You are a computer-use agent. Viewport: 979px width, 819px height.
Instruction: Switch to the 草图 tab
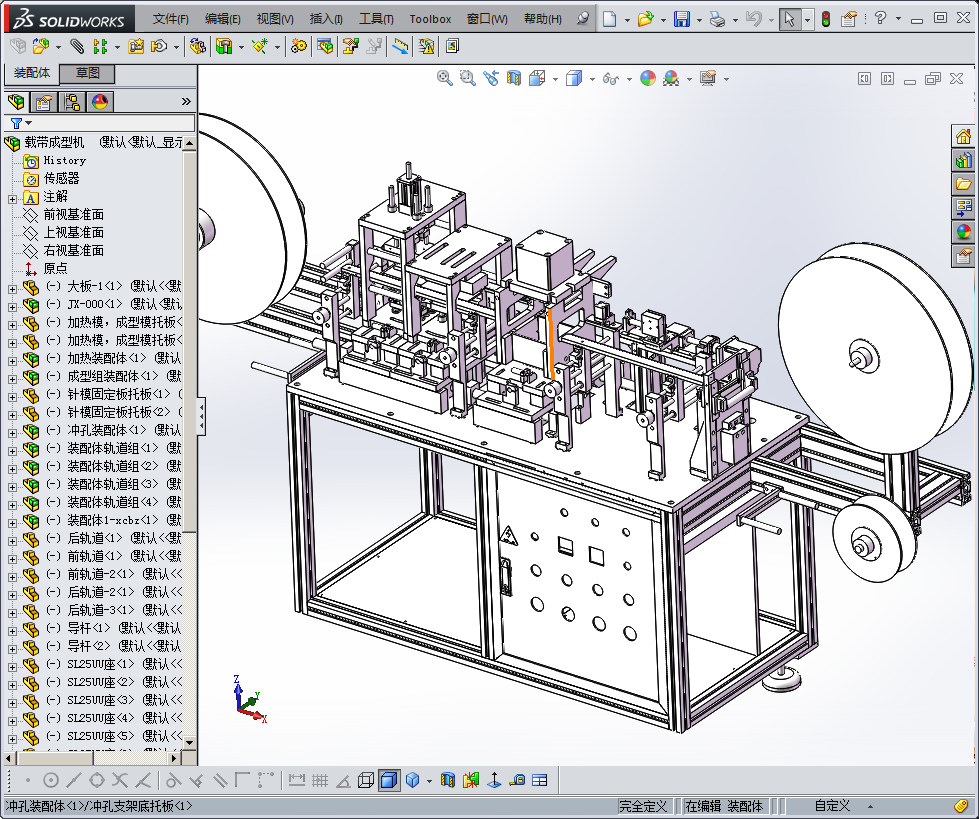tap(88, 74)
